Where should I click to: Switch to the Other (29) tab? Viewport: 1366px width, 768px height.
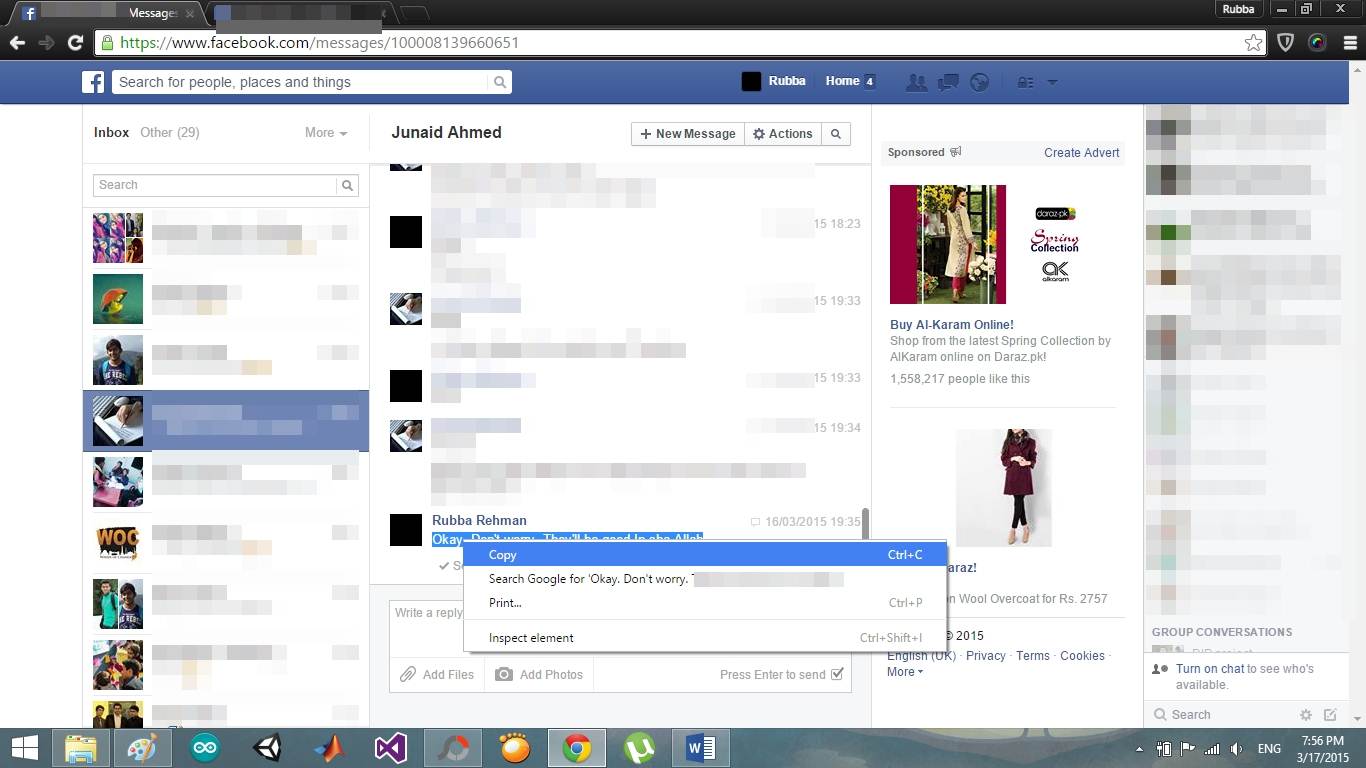click(170, 132)
